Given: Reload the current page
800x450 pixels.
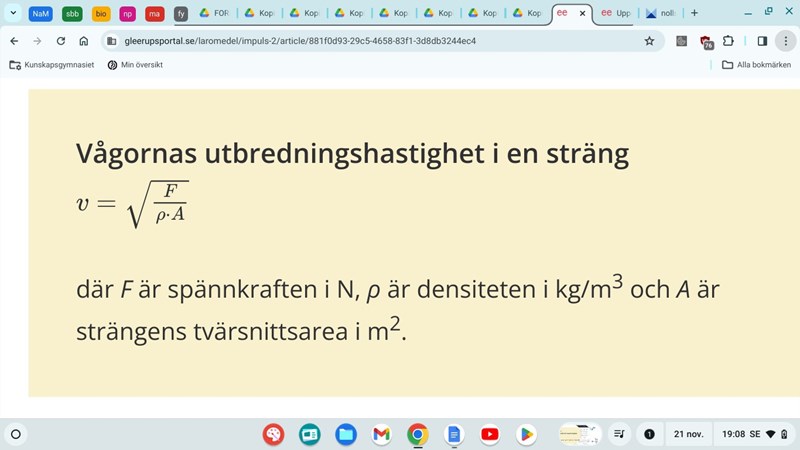Looking at the screenshot, I should tap(61, 41).
